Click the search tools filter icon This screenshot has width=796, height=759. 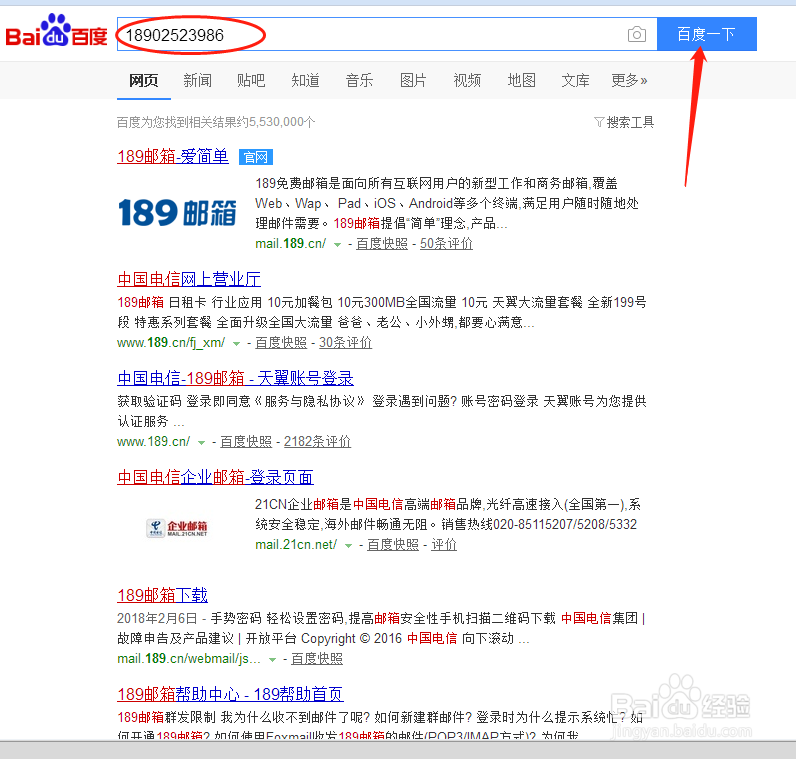[599, 122]
